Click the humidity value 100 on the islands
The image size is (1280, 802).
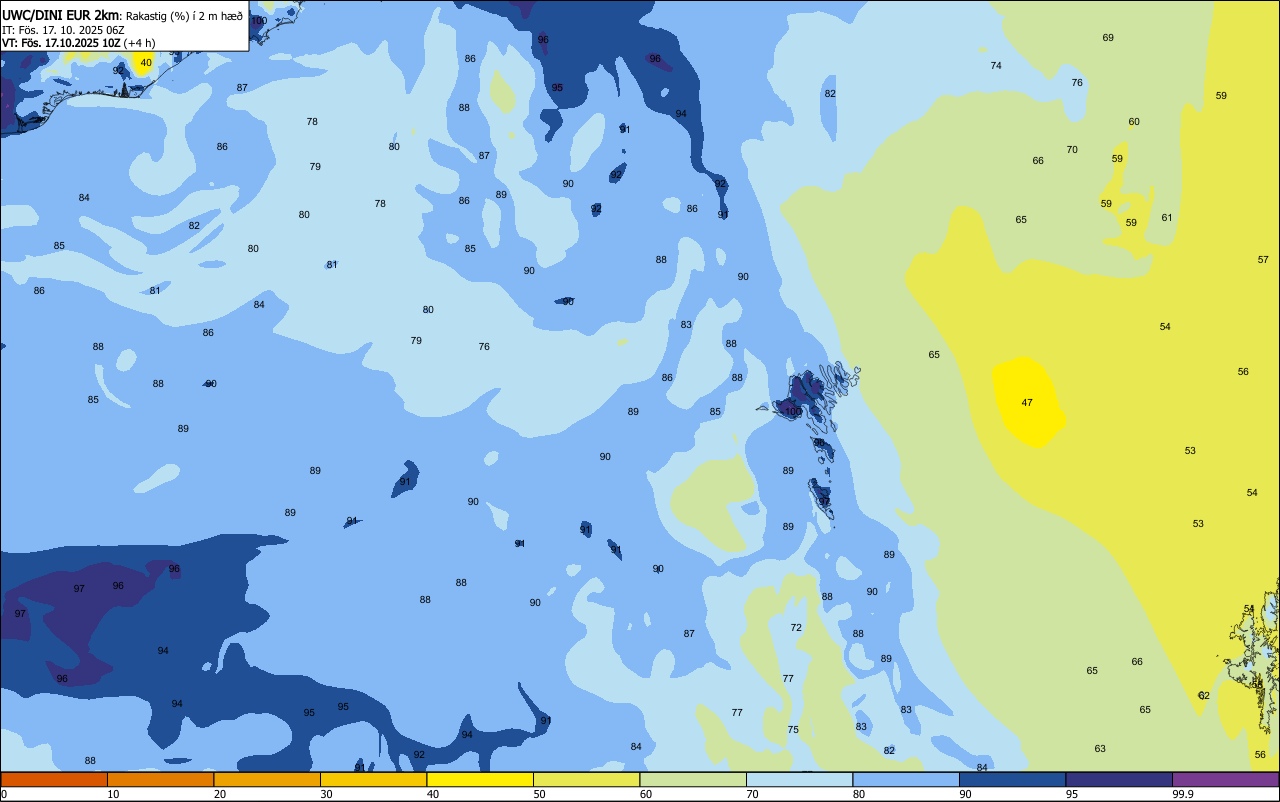(793, 412)
